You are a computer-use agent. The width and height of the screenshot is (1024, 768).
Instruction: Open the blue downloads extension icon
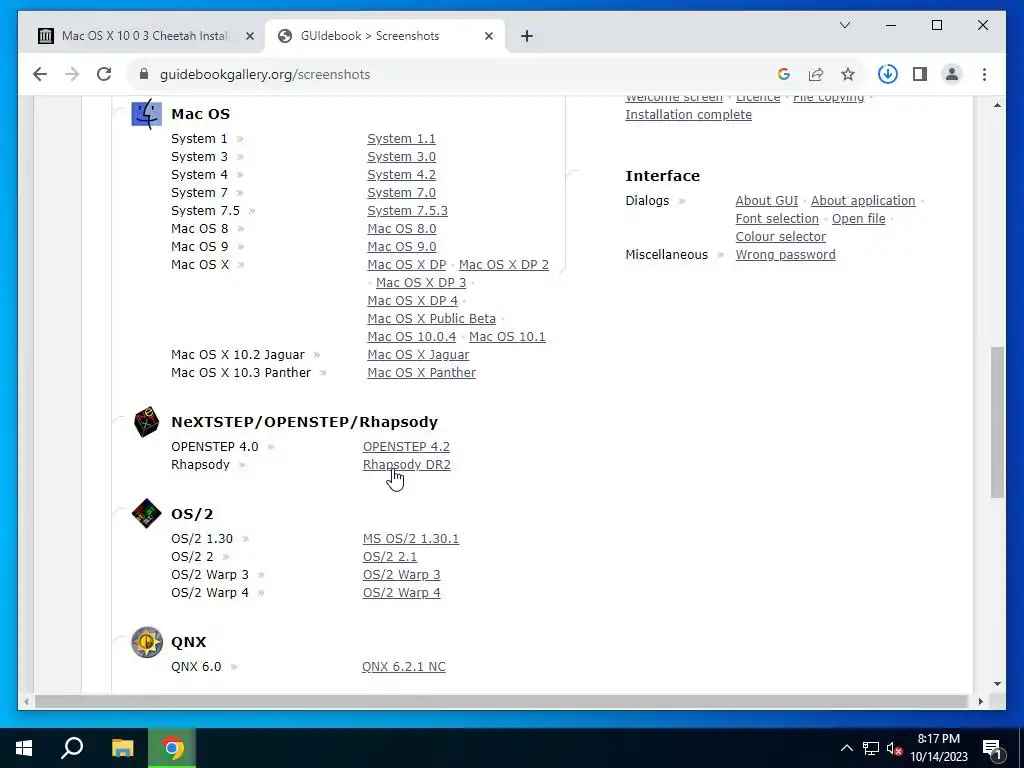[x=887, y=74]
